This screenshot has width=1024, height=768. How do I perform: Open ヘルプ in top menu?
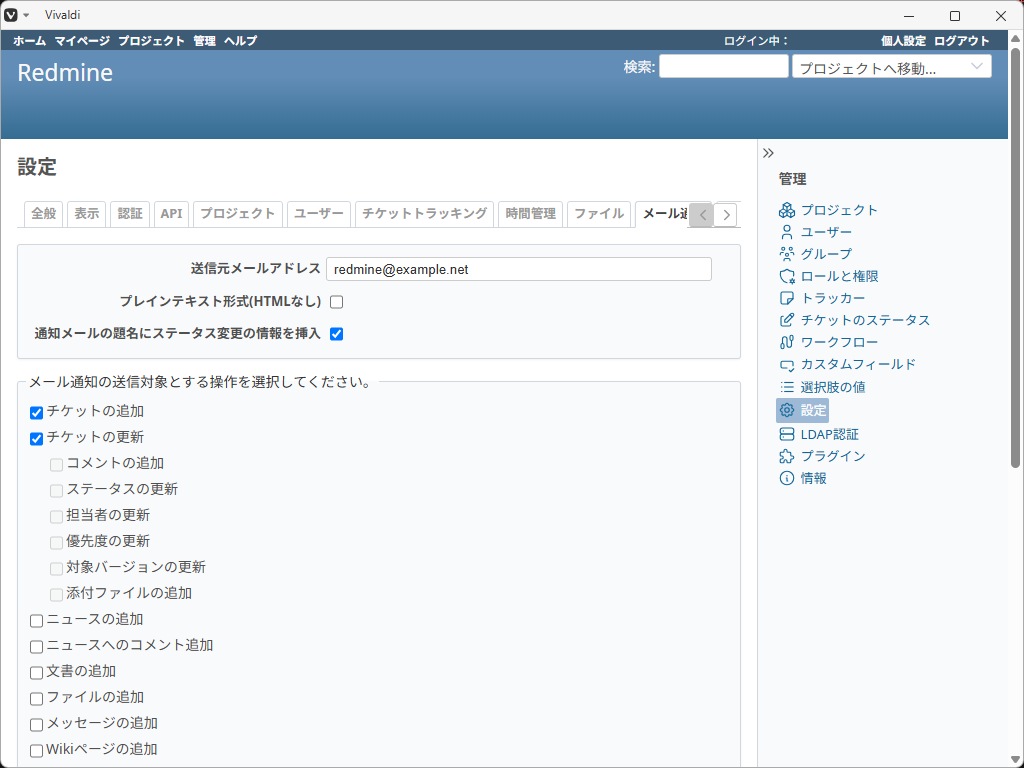click(x=240, y=40)
